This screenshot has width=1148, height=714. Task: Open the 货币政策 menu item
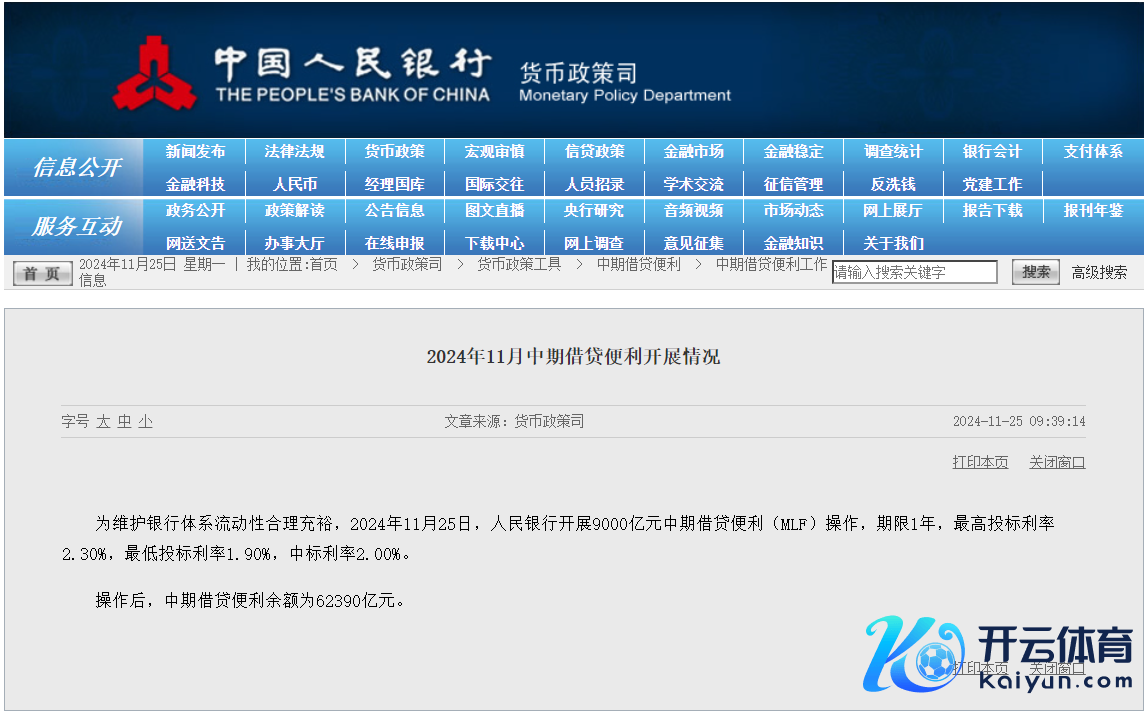click(x=394, y=152)
